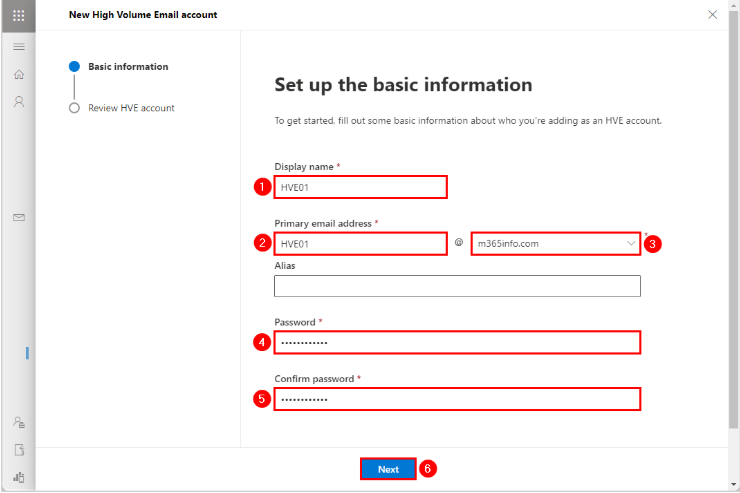Click the Alias text field
Screen dimensions: 740x493
pos(457,287)
